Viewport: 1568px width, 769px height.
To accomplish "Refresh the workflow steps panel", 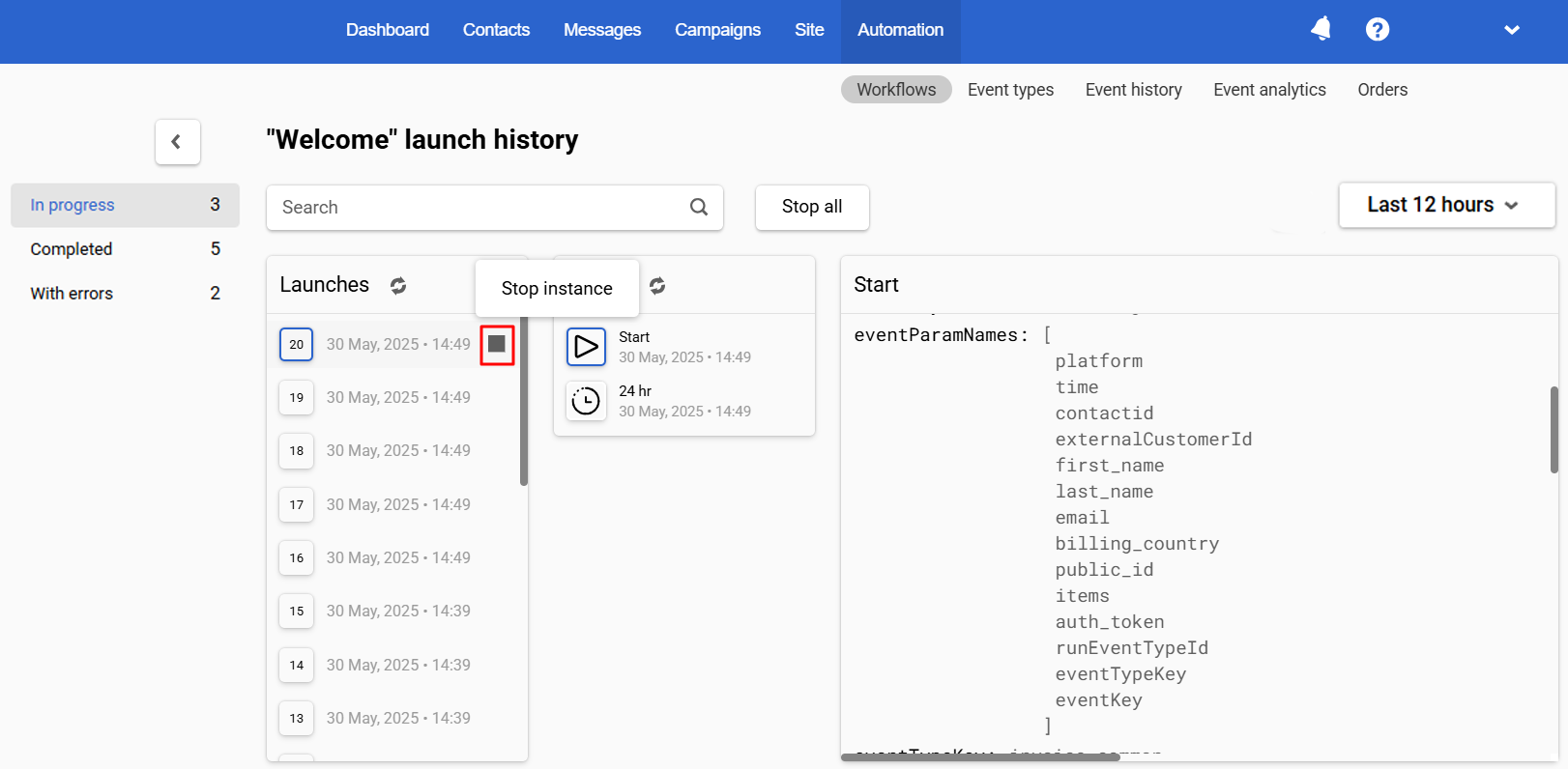I will [x=657, y=285].
